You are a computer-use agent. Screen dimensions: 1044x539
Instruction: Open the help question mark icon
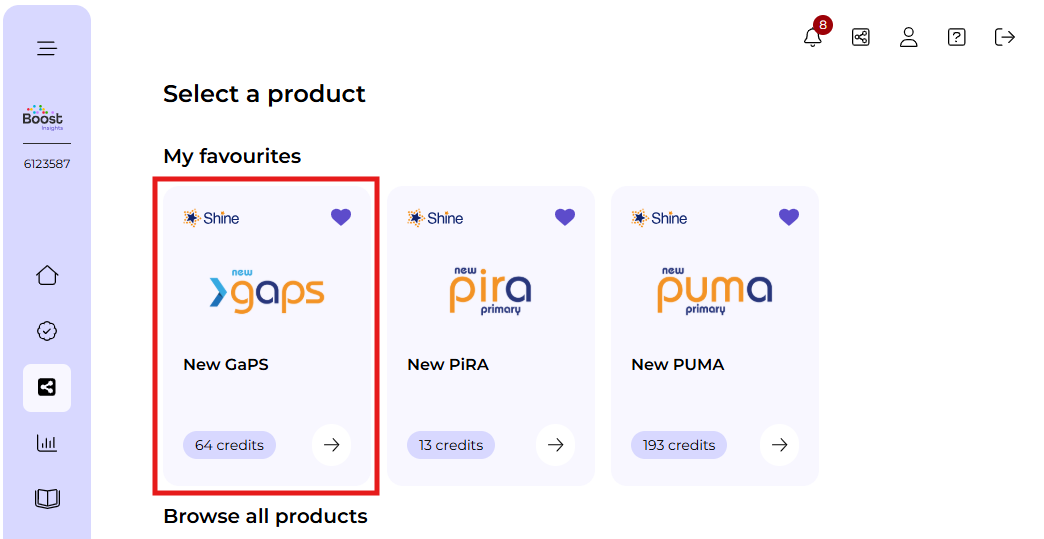pyautogui.click(x=956, y=37)
